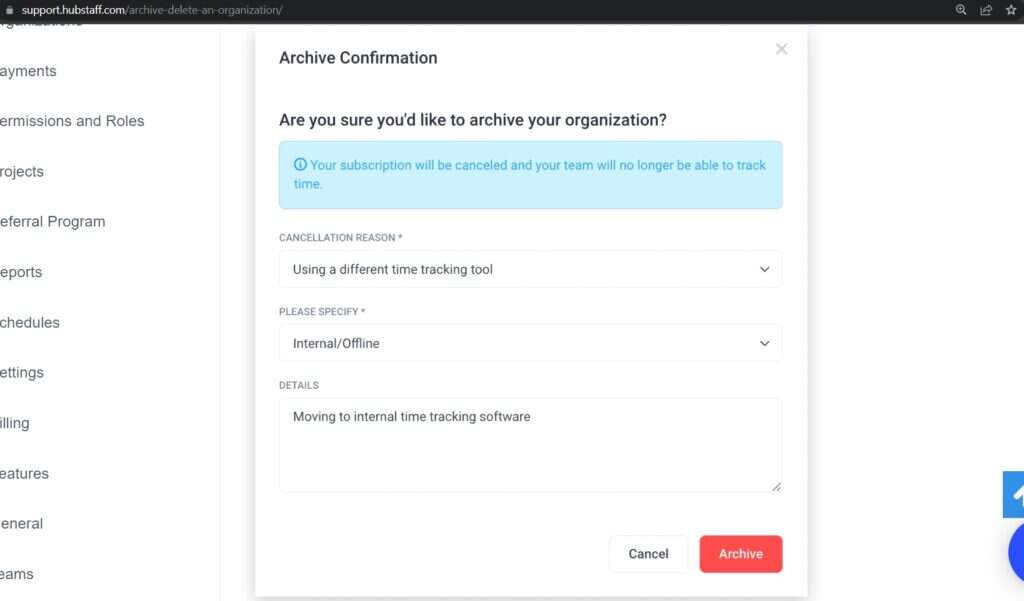Click the lock icon in the address bar
Screen dimensions: 1024x601
(10, 11)
